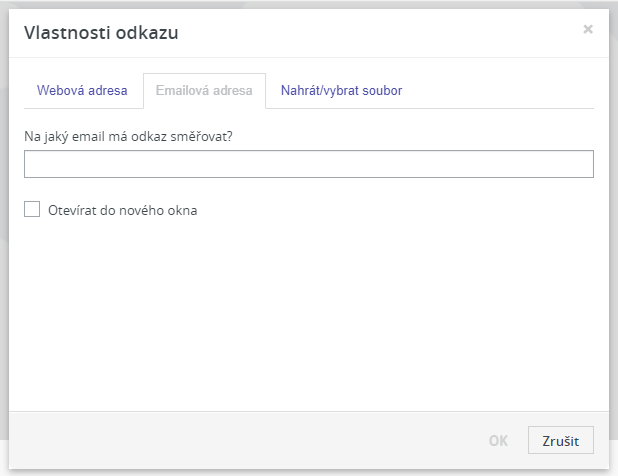Go to web address link settings tab
618x476 pixels.
(x=82, y=91)
